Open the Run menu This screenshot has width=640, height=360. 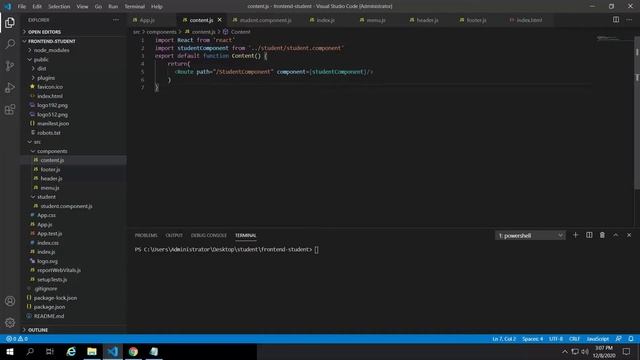(113, 7)
